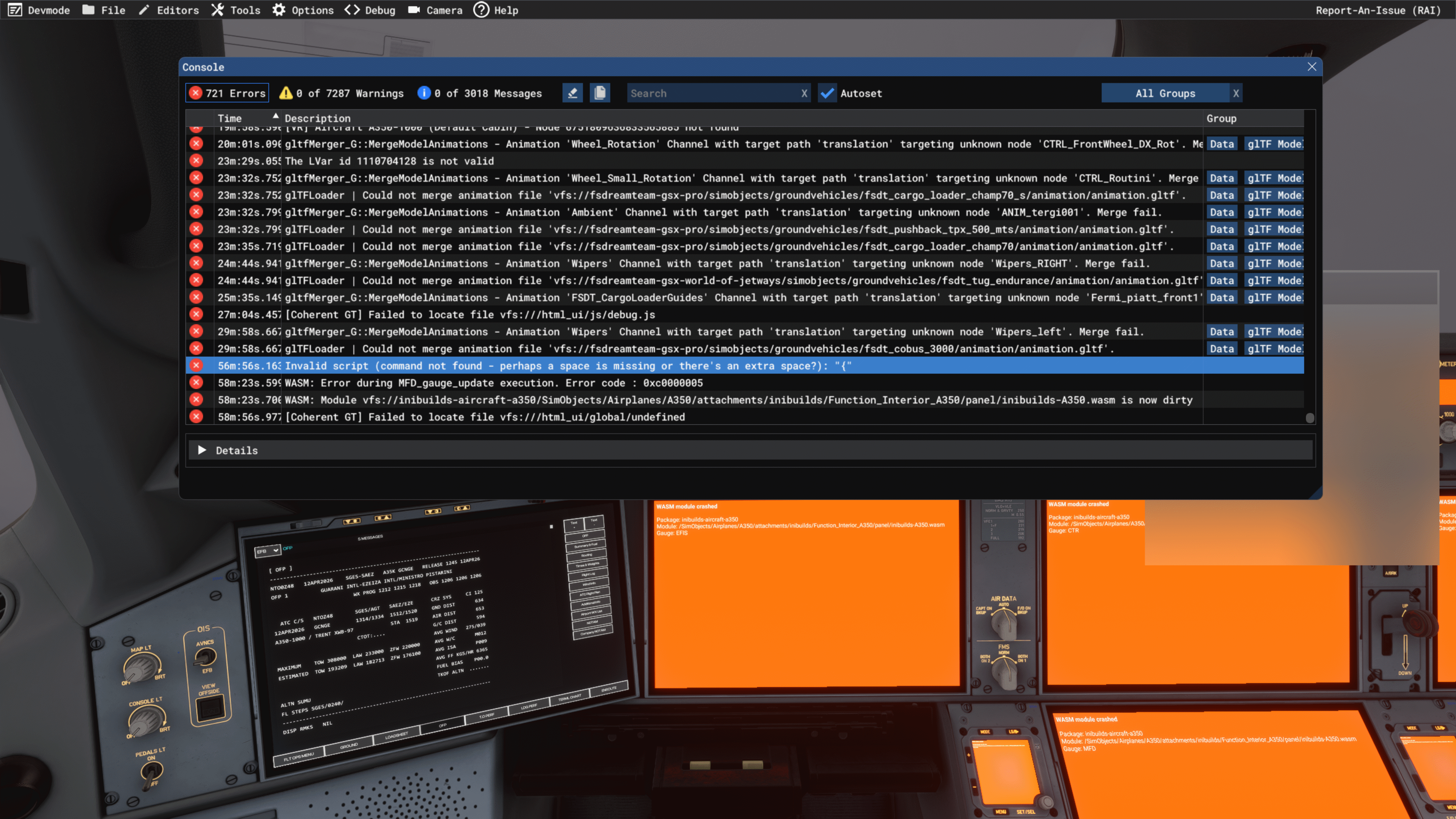Click the Help question mark icon
1456x819 pixels.
tap(481, 10)
